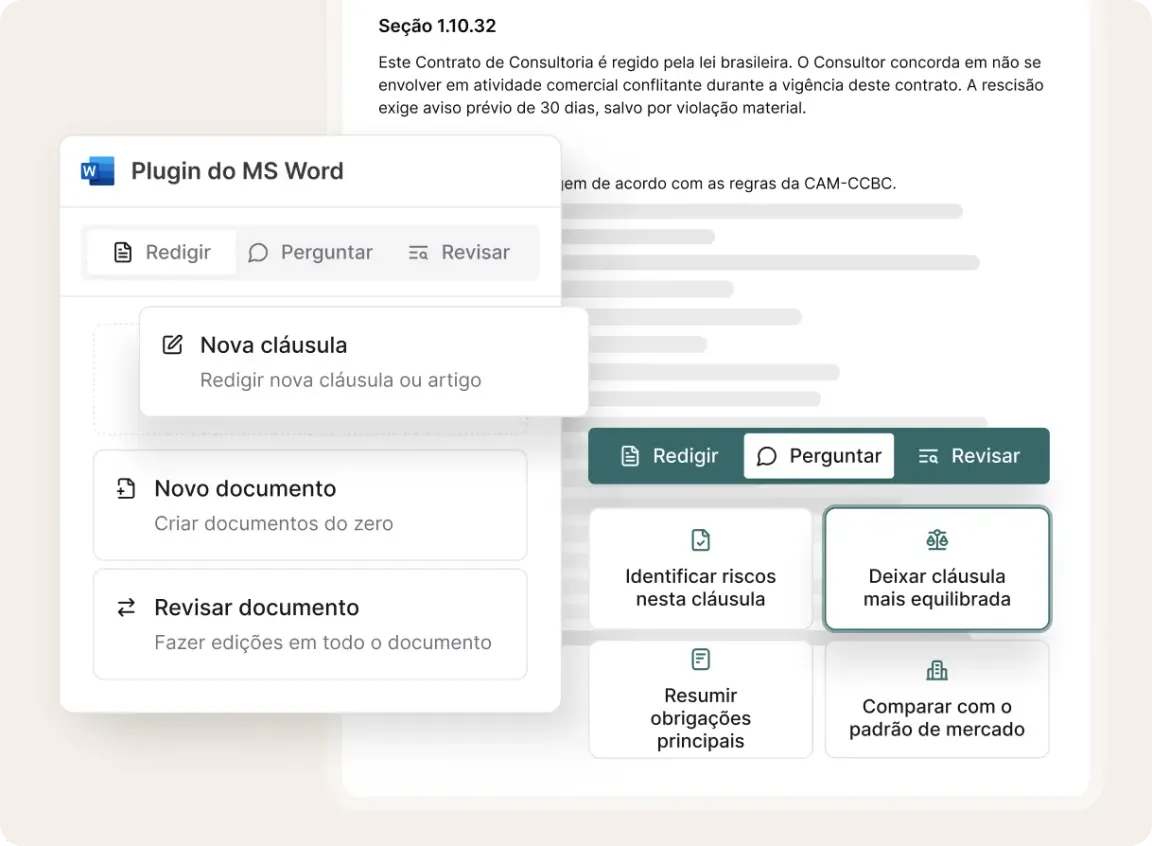Click the building icon above Comparar com o padrão
1152x846 pixels.
[937, 670]
